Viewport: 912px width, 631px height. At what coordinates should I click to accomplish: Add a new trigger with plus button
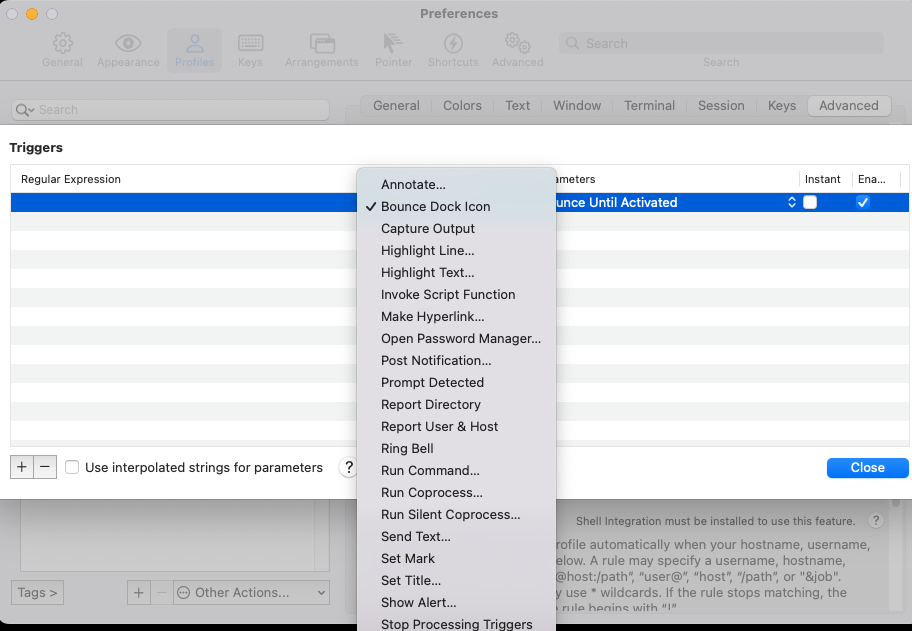click(22, 467)
